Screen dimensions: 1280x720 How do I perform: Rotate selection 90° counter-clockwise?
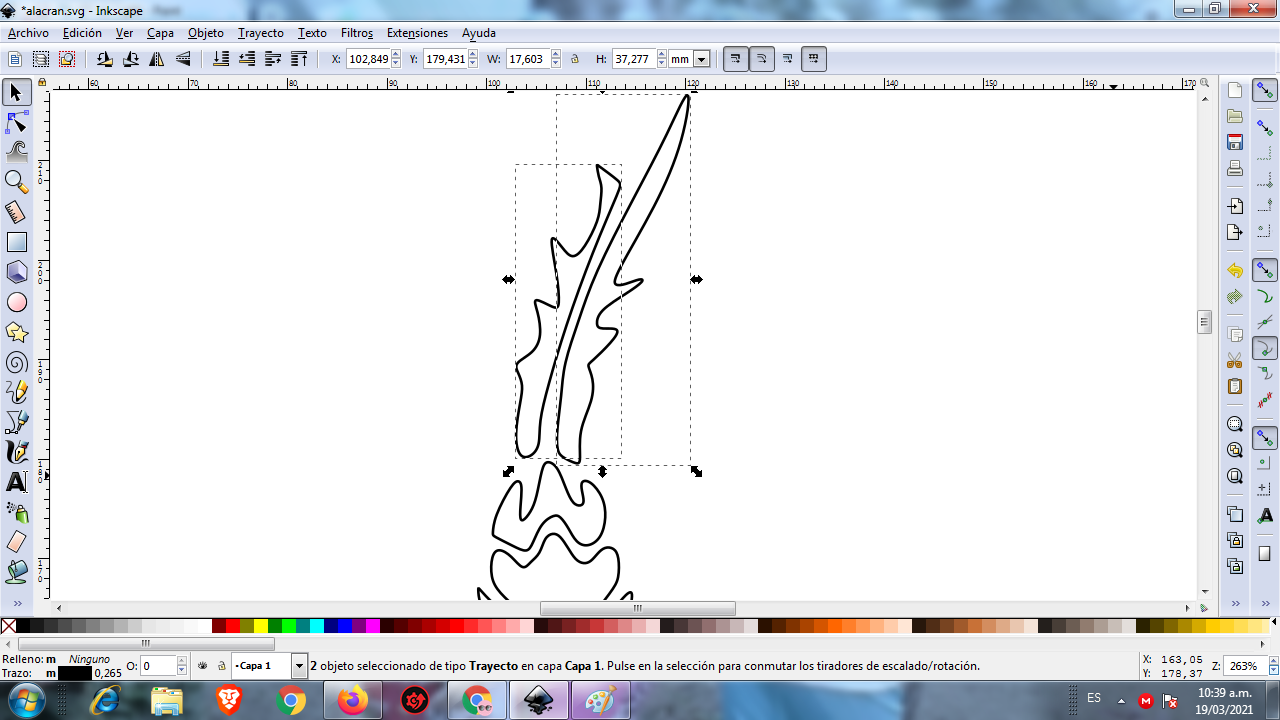[x=104, y=59]
